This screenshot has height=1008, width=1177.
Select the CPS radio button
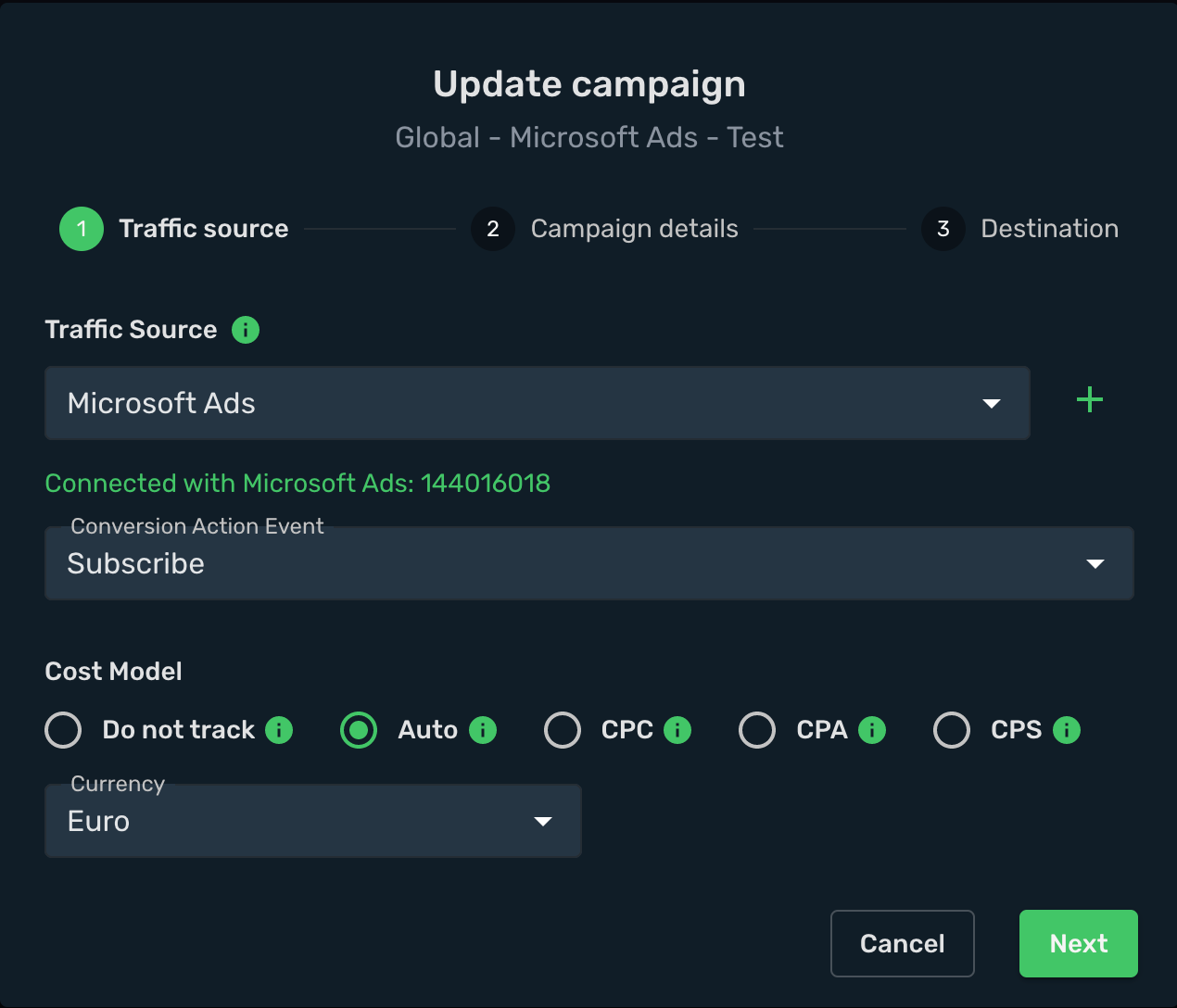pos(952,730)
